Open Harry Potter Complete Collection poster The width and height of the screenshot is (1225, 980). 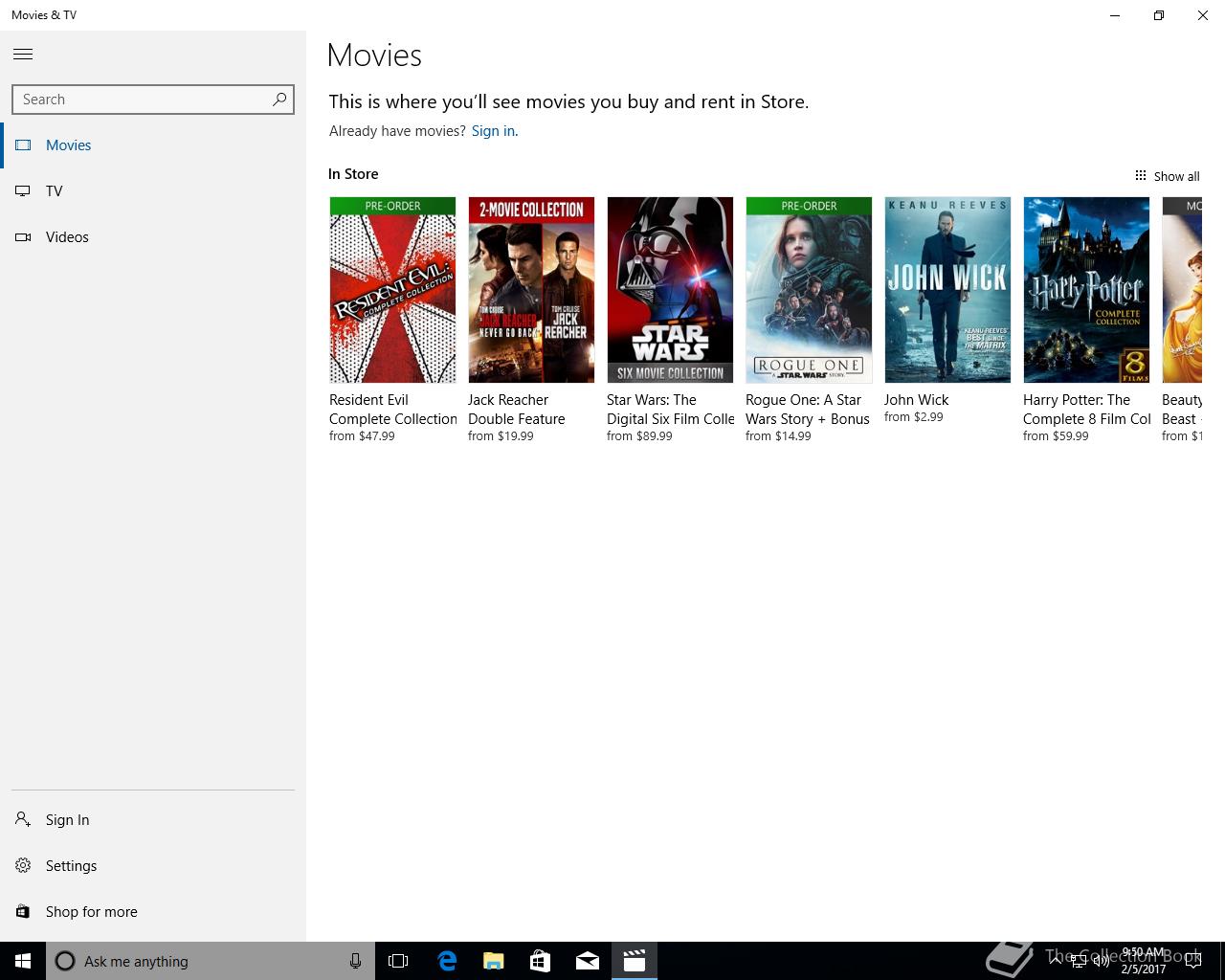1086,290
